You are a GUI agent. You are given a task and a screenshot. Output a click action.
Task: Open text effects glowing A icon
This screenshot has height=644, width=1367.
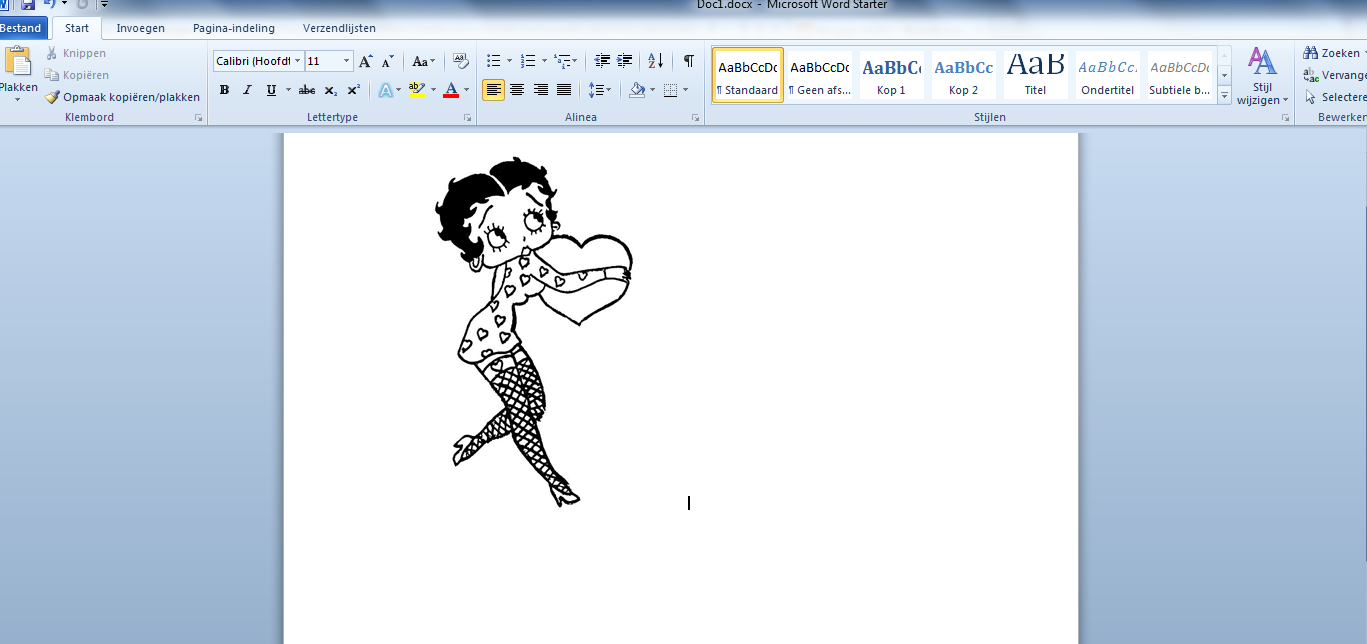385,90
